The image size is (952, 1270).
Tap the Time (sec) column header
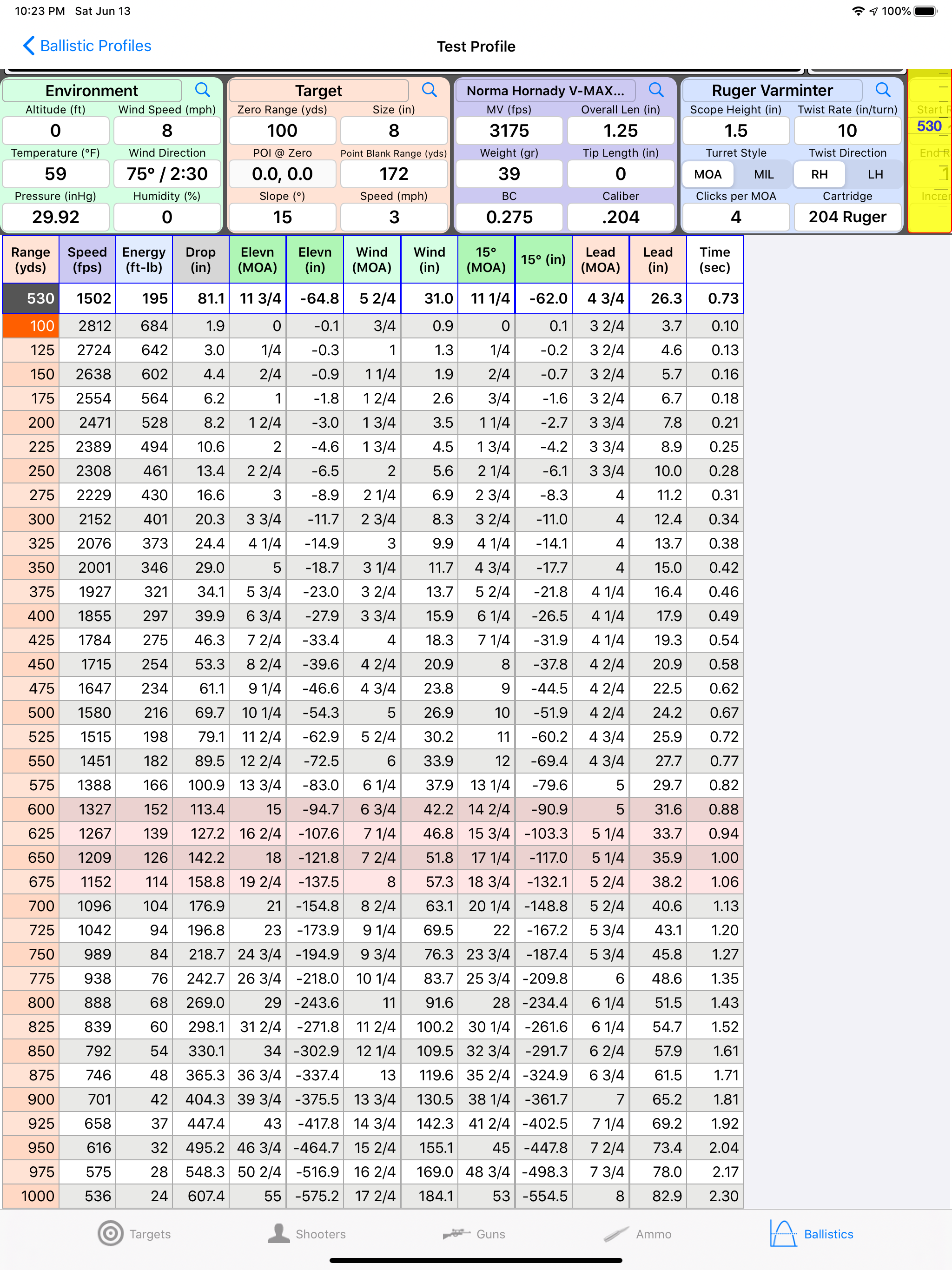(x=715, y=259)
